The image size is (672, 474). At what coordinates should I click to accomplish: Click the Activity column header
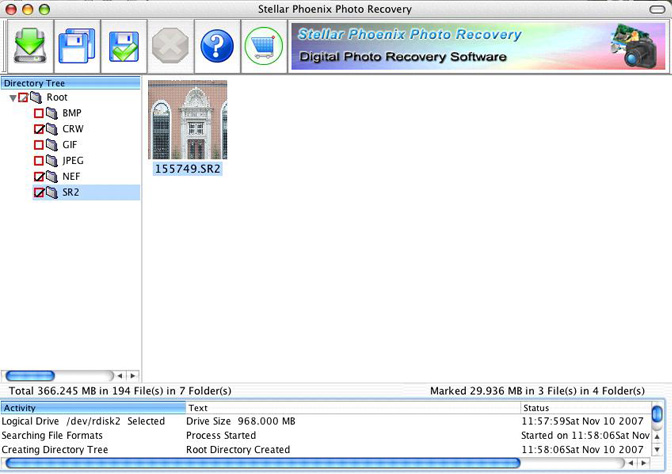coord(93,408)
